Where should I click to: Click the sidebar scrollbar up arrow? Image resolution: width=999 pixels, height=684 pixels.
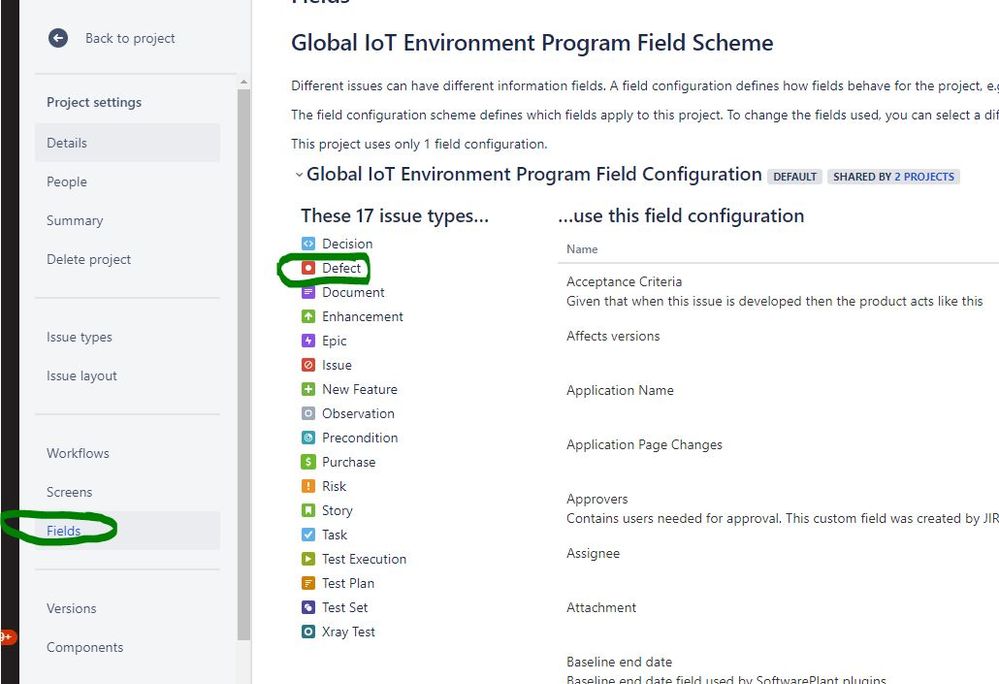point(243,82)
